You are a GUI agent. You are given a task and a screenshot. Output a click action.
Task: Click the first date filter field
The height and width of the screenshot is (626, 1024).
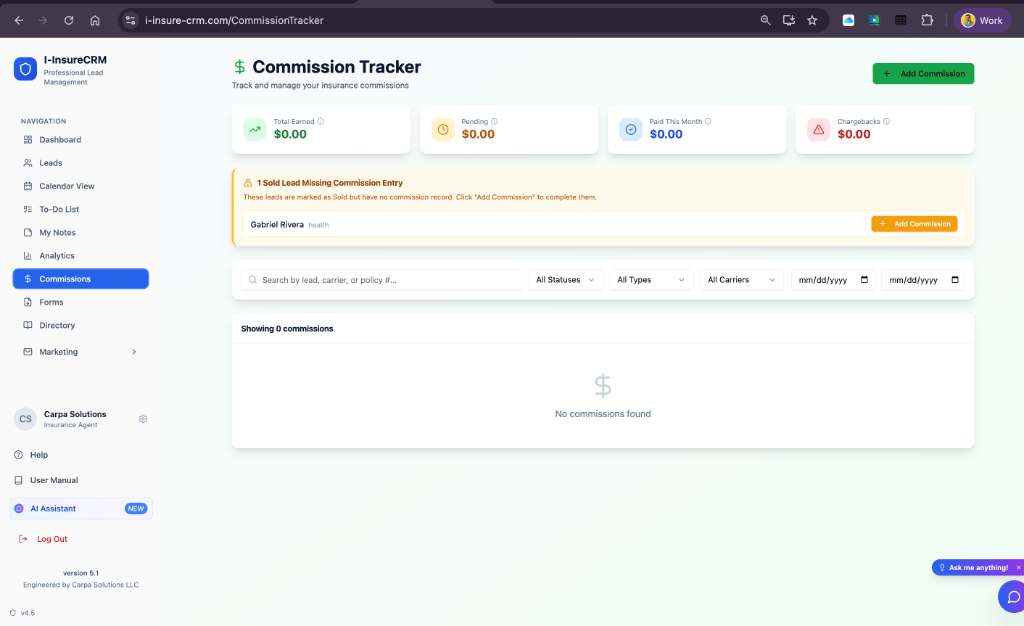pos(833,280)
